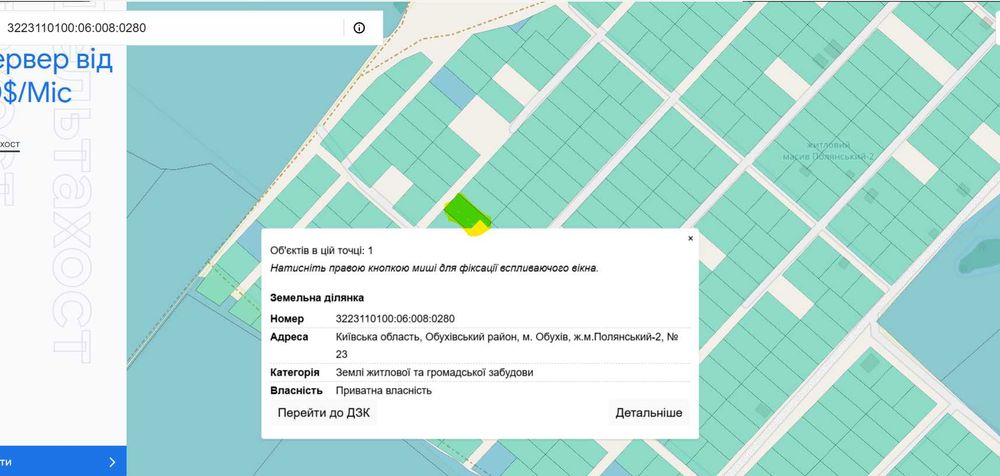Viewport: 1000px width, 476px height.
Task: Open the underlined 'хост' ad link
Action: click(x=10, y=146)
